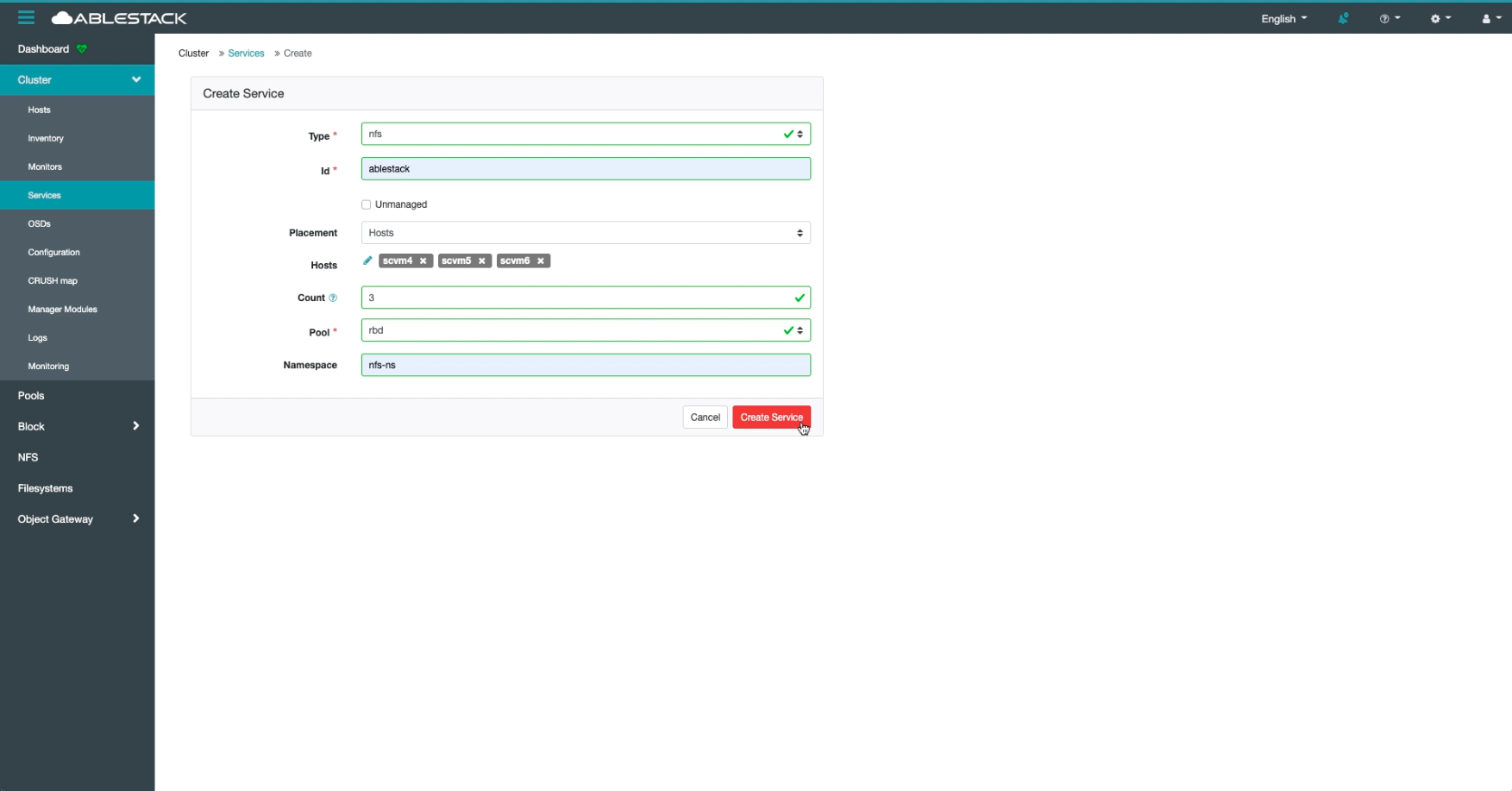The width and height of the screenshot is (1512, 791).
Task: Go to Dashboard in sidebar
Action: (x=43, y=49)
